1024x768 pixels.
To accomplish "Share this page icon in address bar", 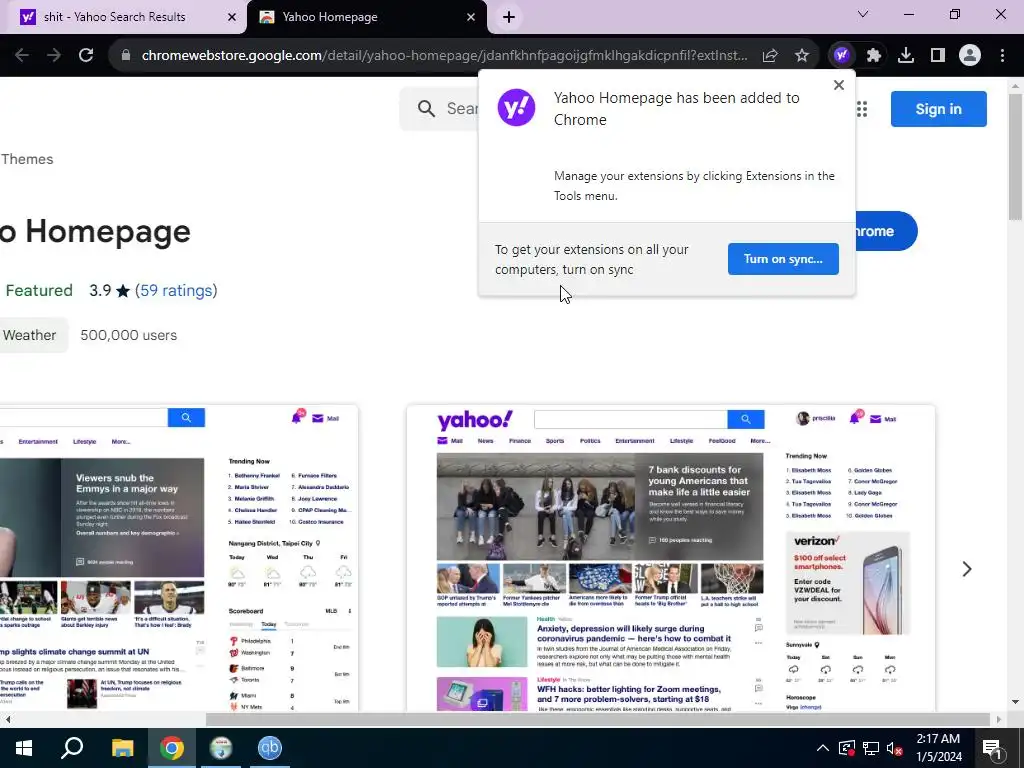I will pyautogui.click(x=770, y=56).
